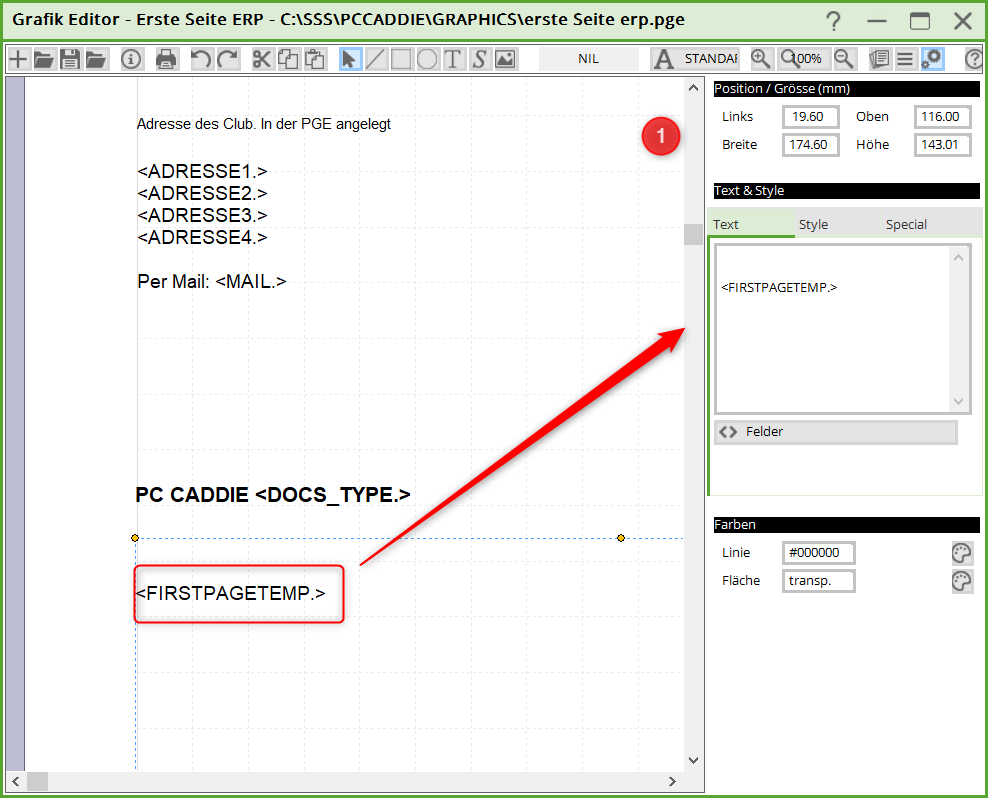This screenshot has width=988, height=798.
Task: Open color picker for Fläche
Action: [x=961, y=582]
